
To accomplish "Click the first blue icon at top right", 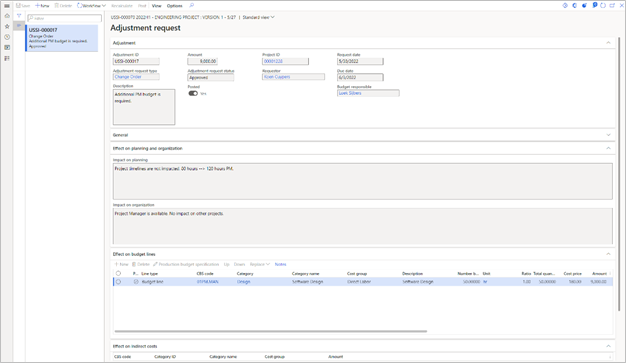I will 565,6.
